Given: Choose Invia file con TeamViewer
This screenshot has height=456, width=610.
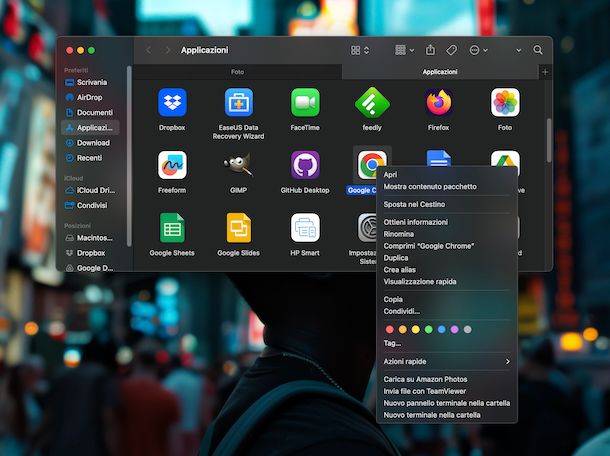Looking at the screenshot, I should (447, 391).
